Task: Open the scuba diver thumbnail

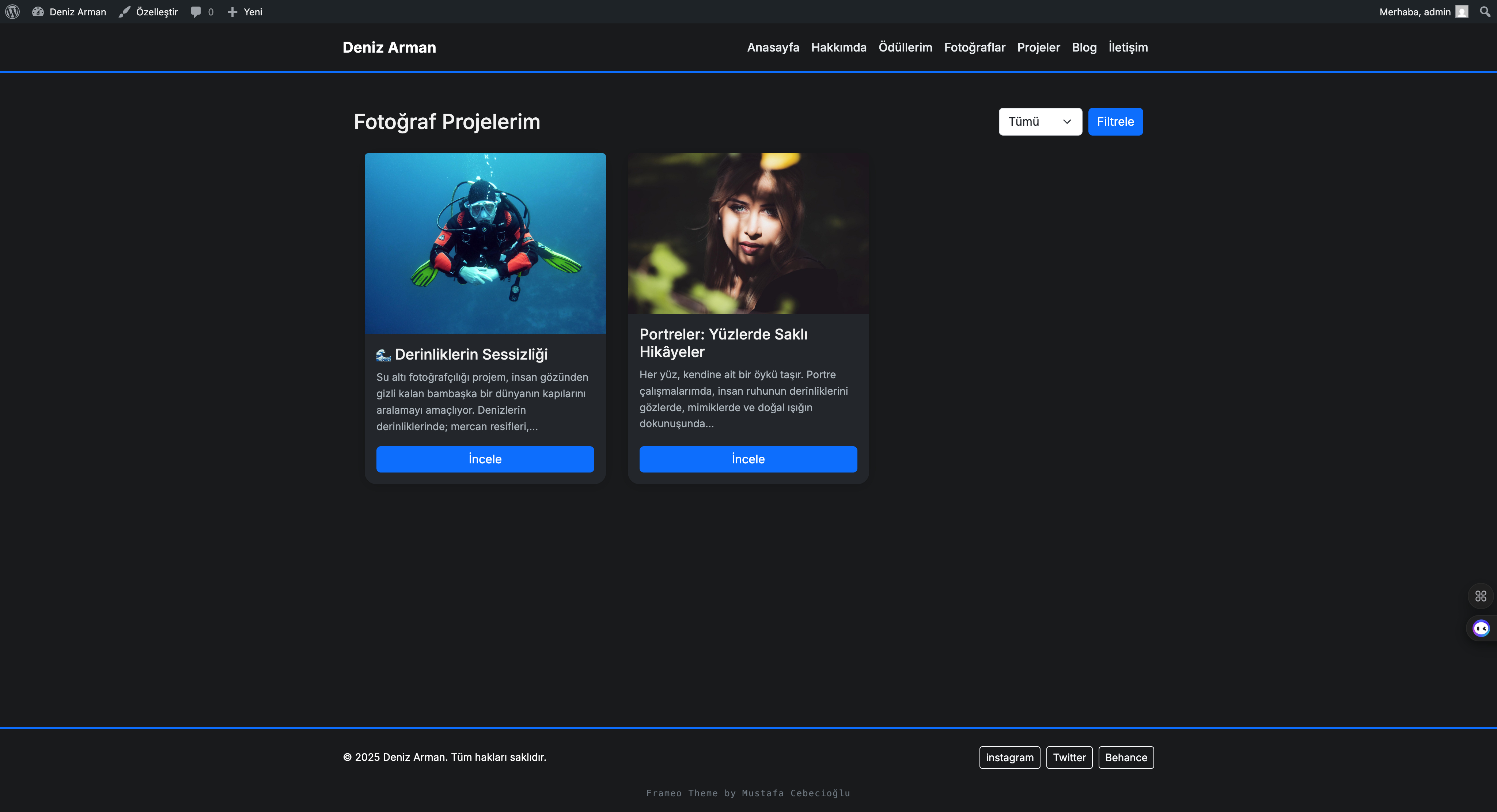Action: tap(485, 243)
